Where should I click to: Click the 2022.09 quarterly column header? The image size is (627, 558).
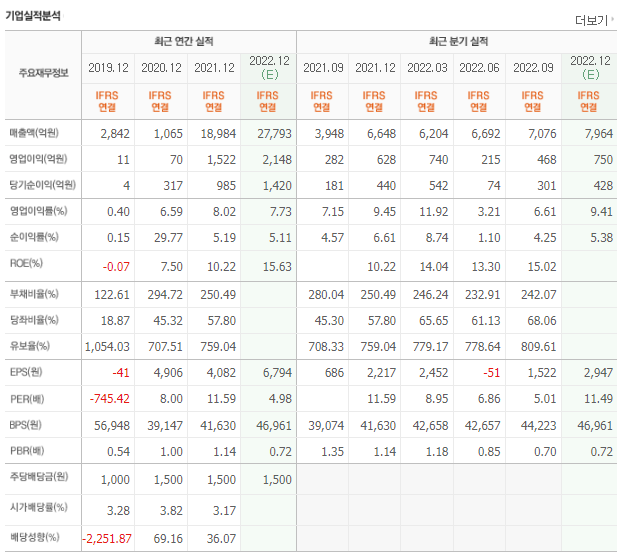(x=533, y=68)
